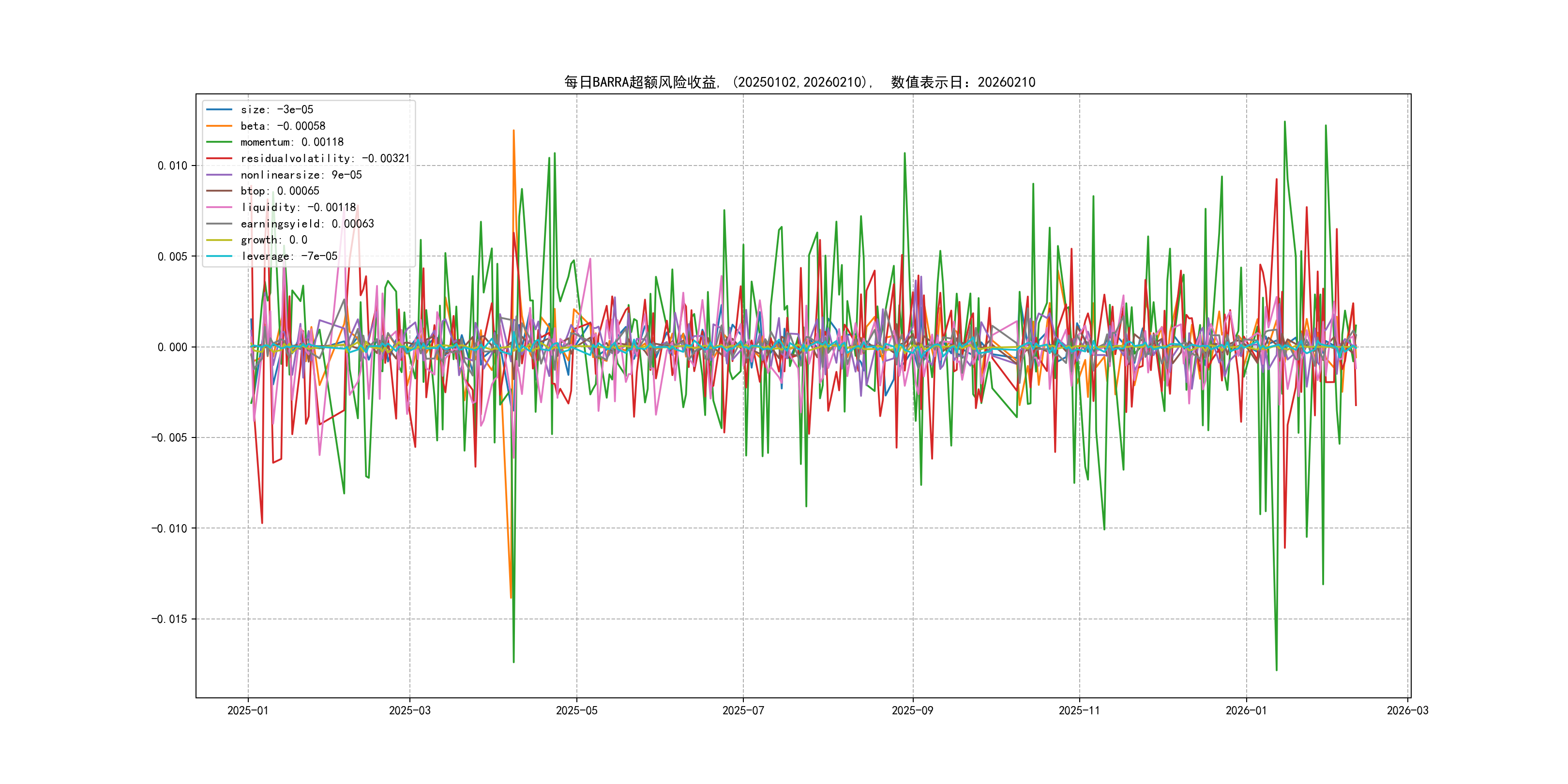Click the size legend line swatch
Viewport: 1568px width, 784px height.
[x=219, y=109]
